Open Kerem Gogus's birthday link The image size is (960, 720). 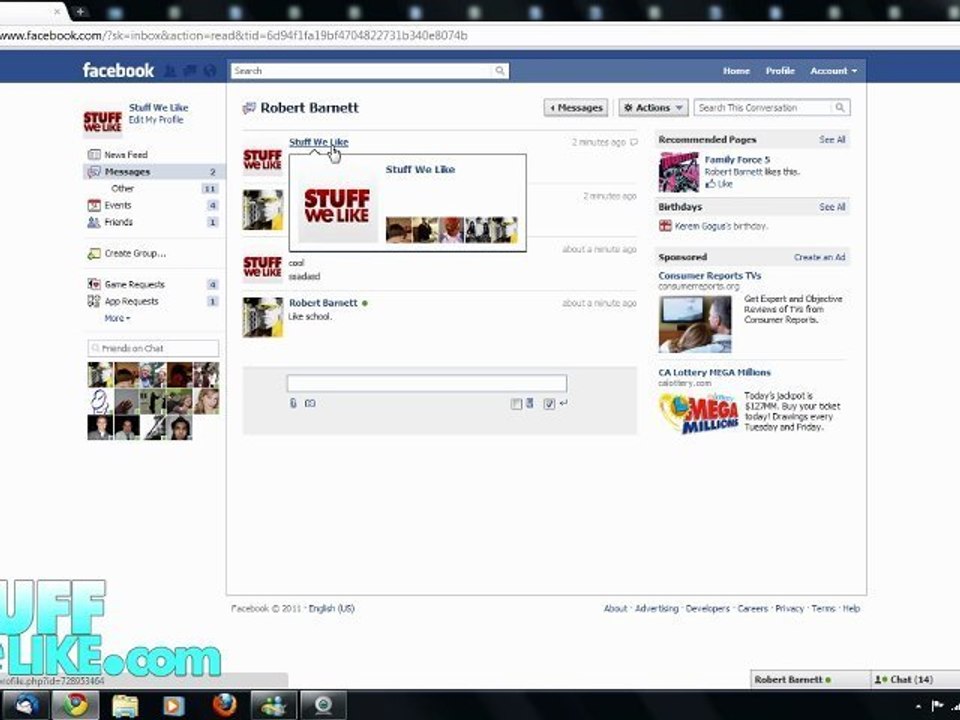point(721,226)
